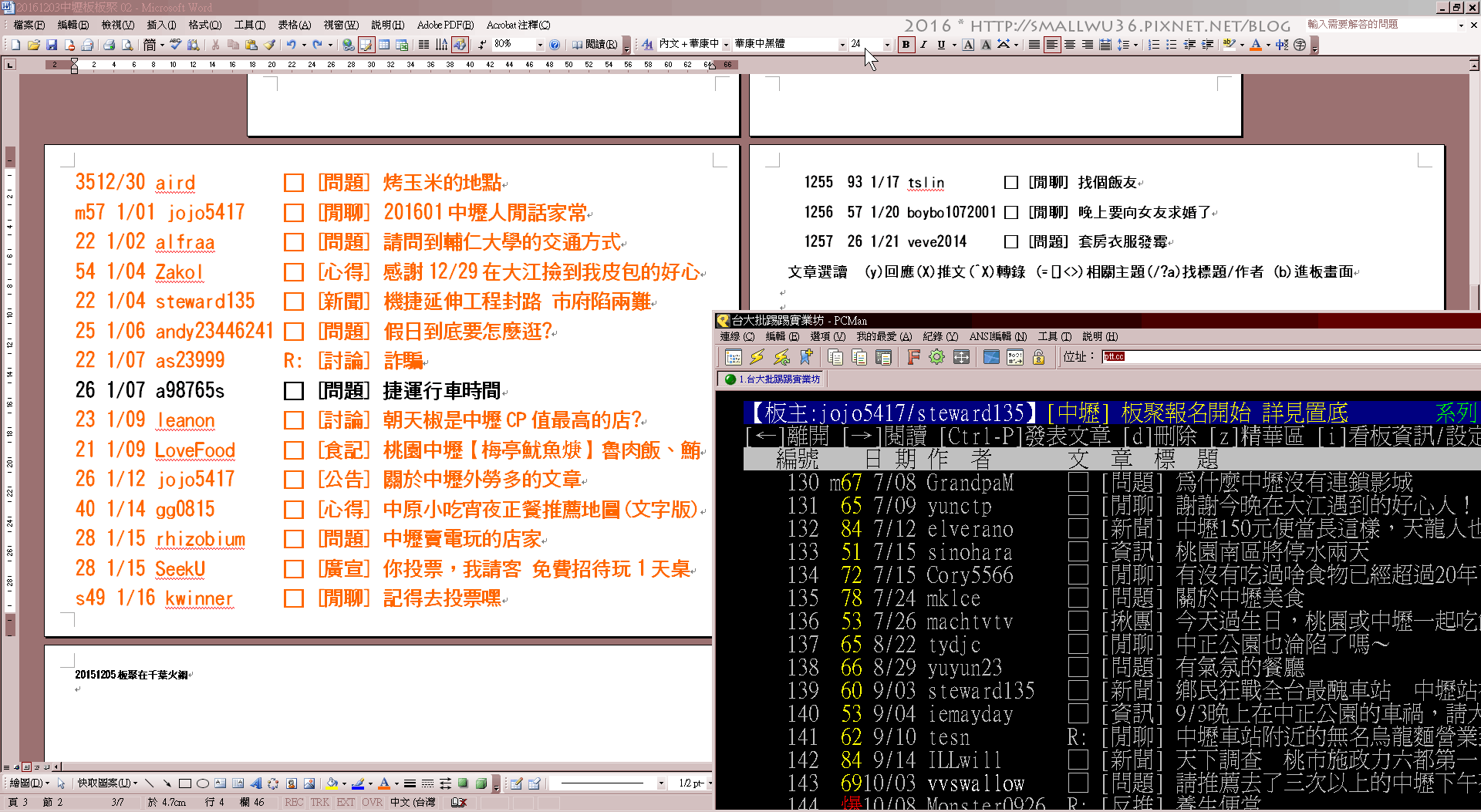Image resolution: width=1481 pixels, height=812 pixels.
Task: Open the font size dropdown showing 24
Action: pos(886,45)
